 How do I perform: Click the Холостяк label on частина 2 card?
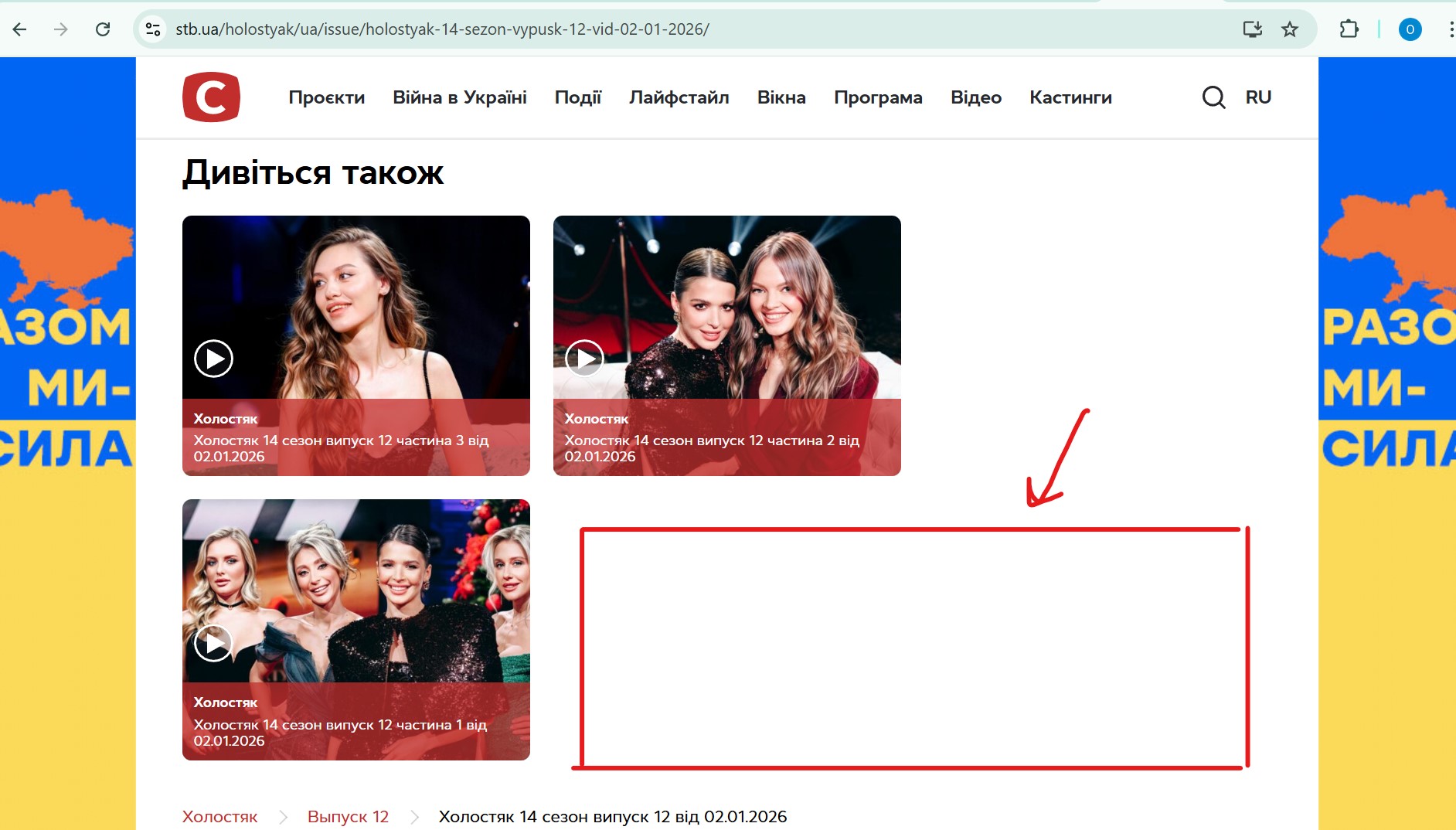597,419
